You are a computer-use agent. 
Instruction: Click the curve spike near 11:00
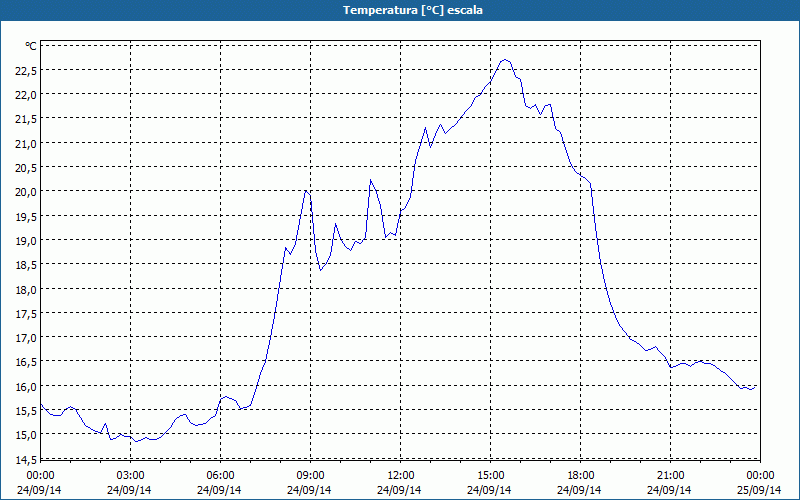(x=370, y=180)
